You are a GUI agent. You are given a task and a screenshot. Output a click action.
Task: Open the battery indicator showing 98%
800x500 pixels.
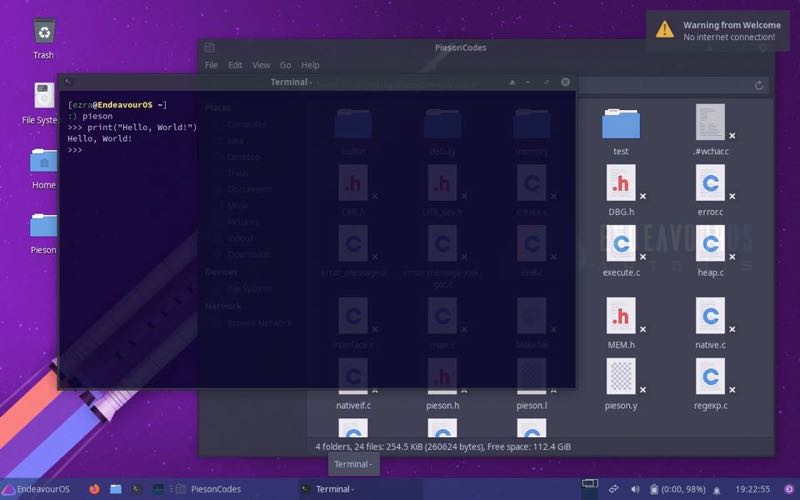[x=678, y=489]
